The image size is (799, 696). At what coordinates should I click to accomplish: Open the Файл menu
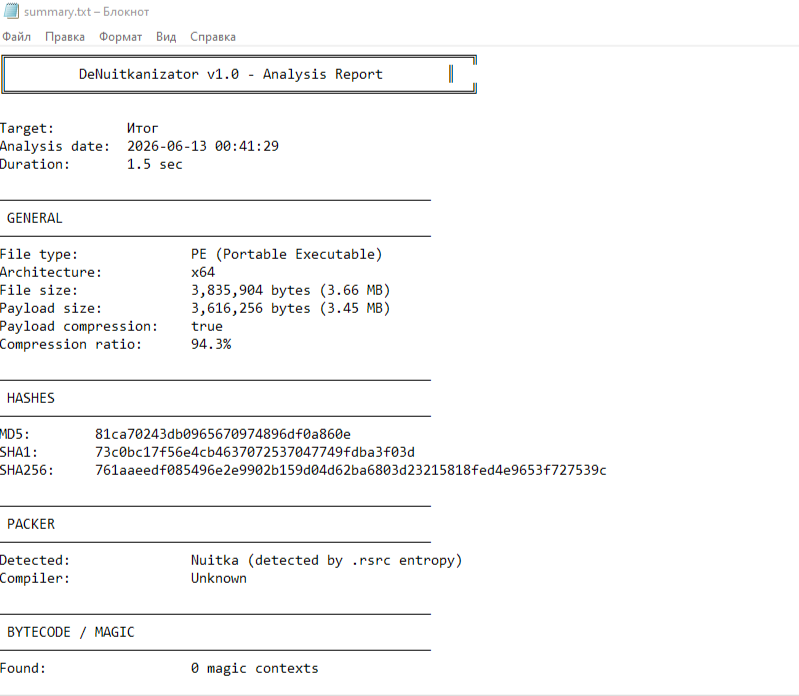(x=16, y=37)
